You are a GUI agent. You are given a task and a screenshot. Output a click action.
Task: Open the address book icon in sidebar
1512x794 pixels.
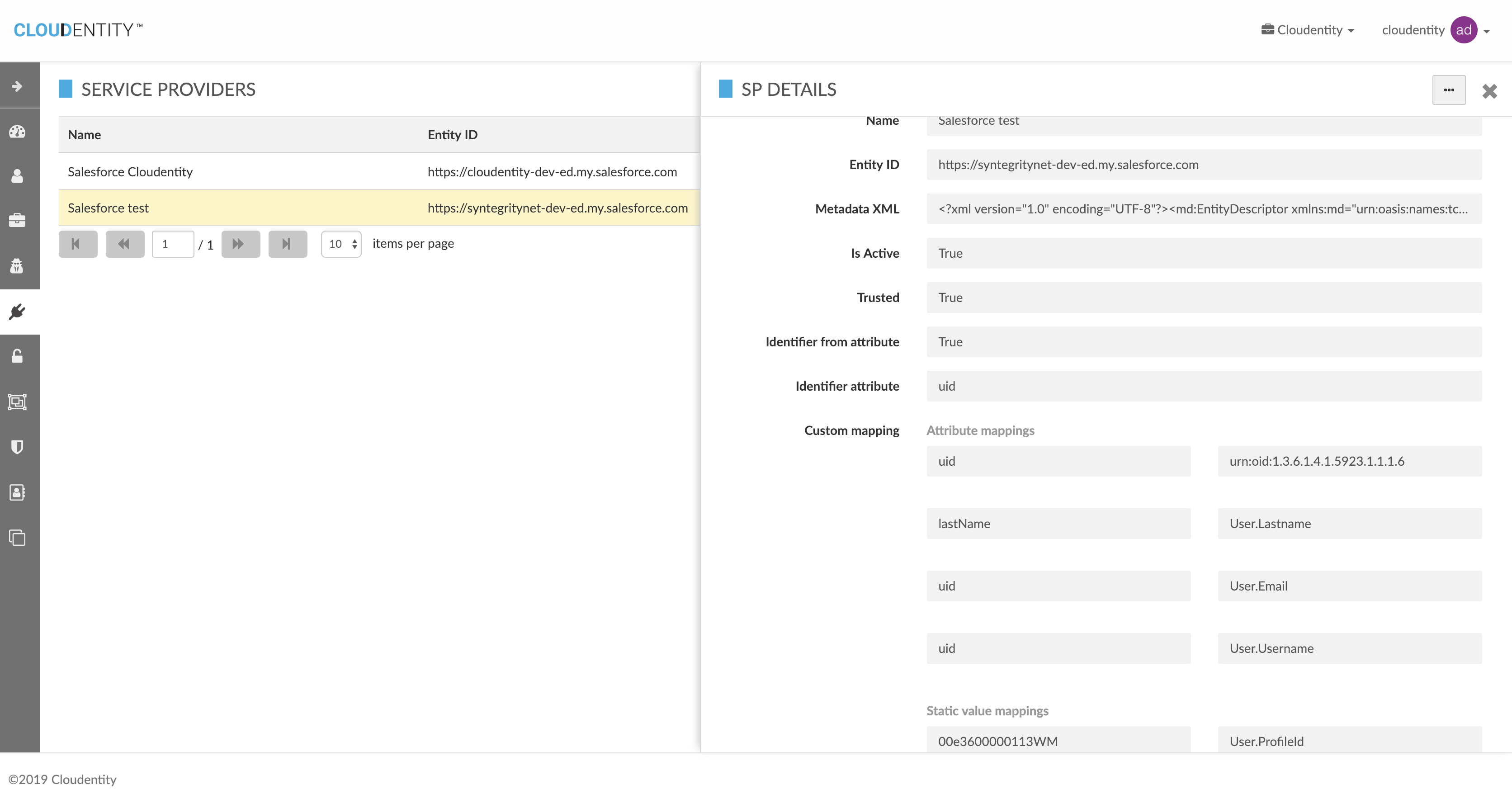point(18,492)
